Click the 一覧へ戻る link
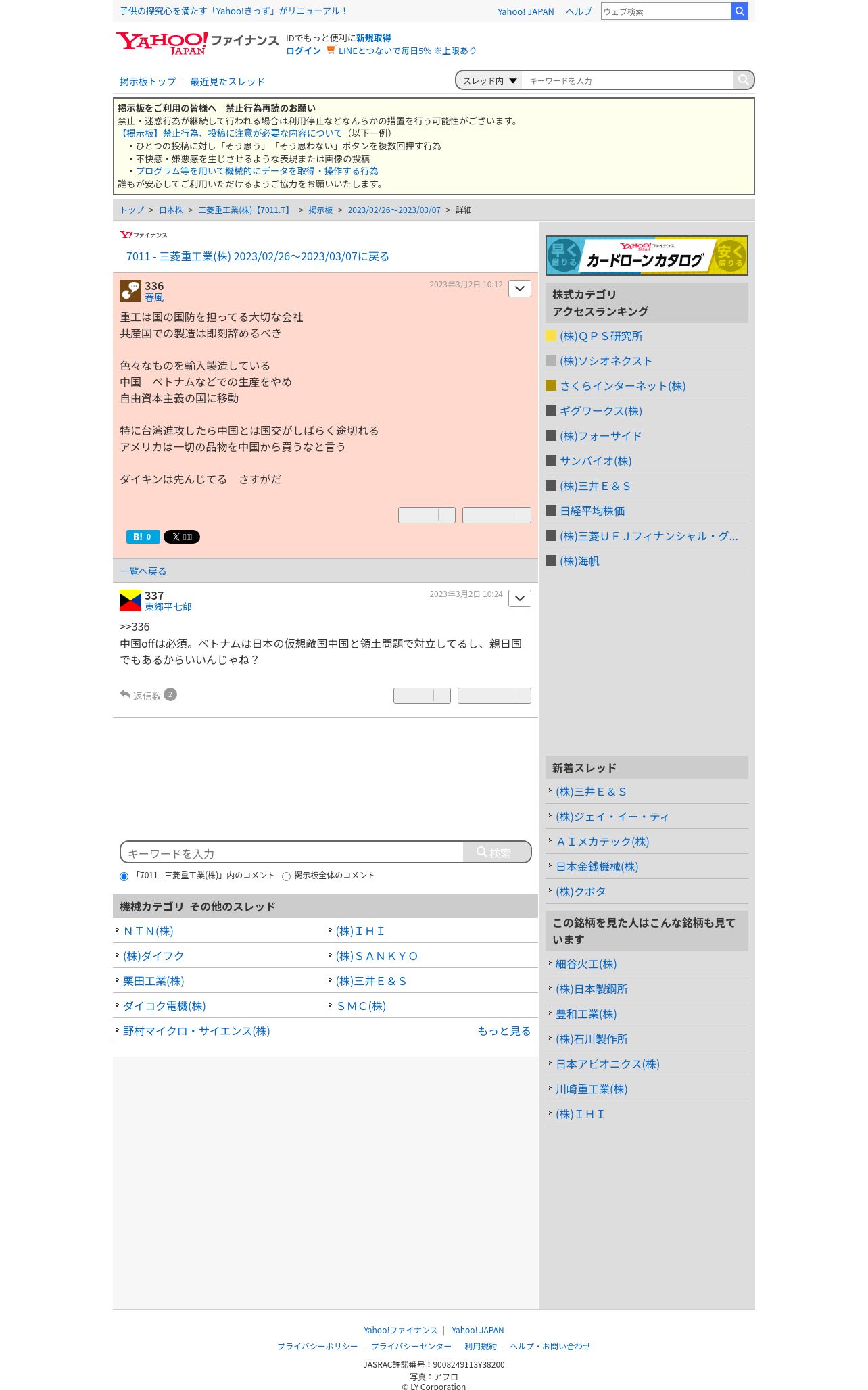The image size is (868, 1390). 143,571
